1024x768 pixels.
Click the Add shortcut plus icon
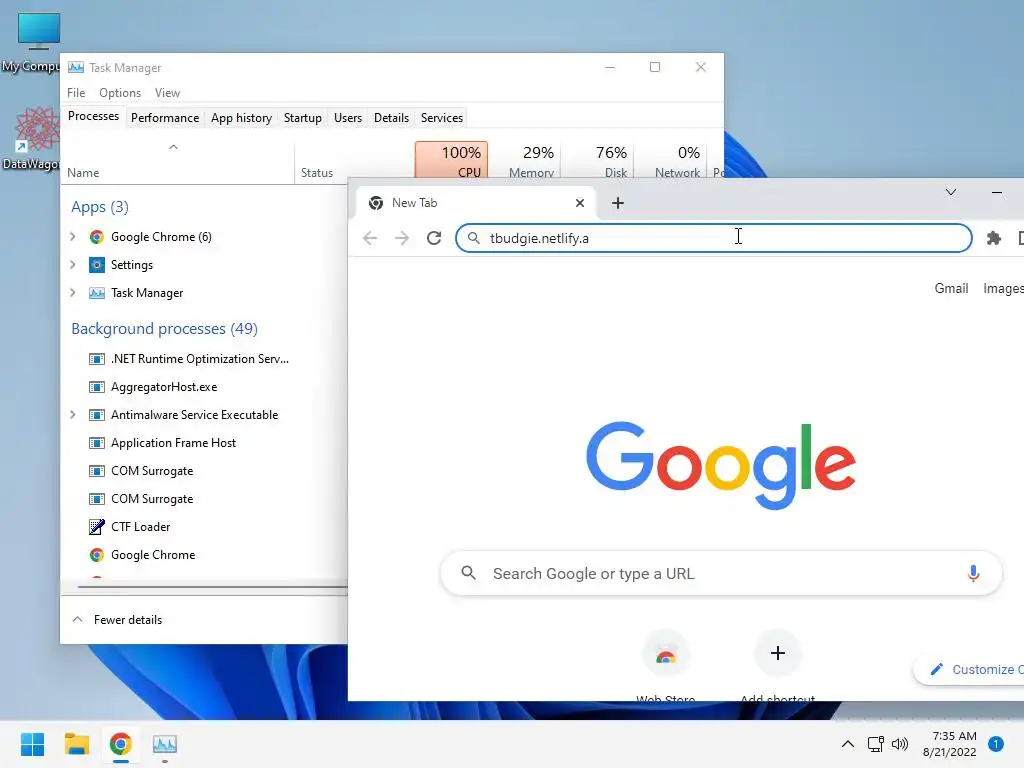(x=777, y=653)
